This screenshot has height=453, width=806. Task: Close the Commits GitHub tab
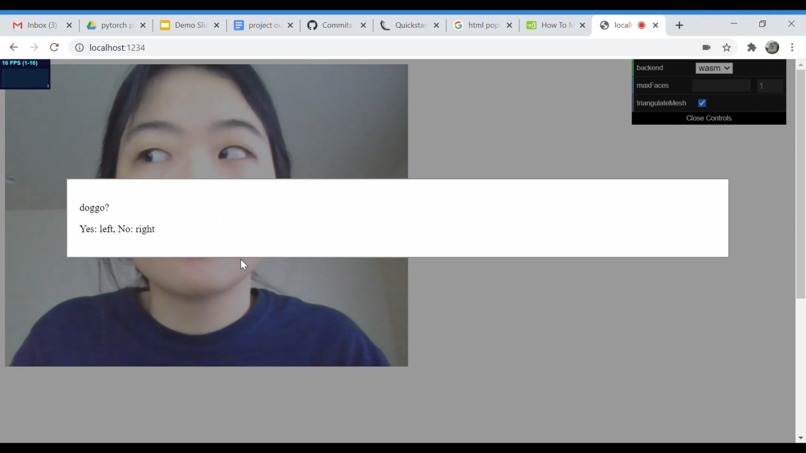pyautogui.click(x=363, y=25)
